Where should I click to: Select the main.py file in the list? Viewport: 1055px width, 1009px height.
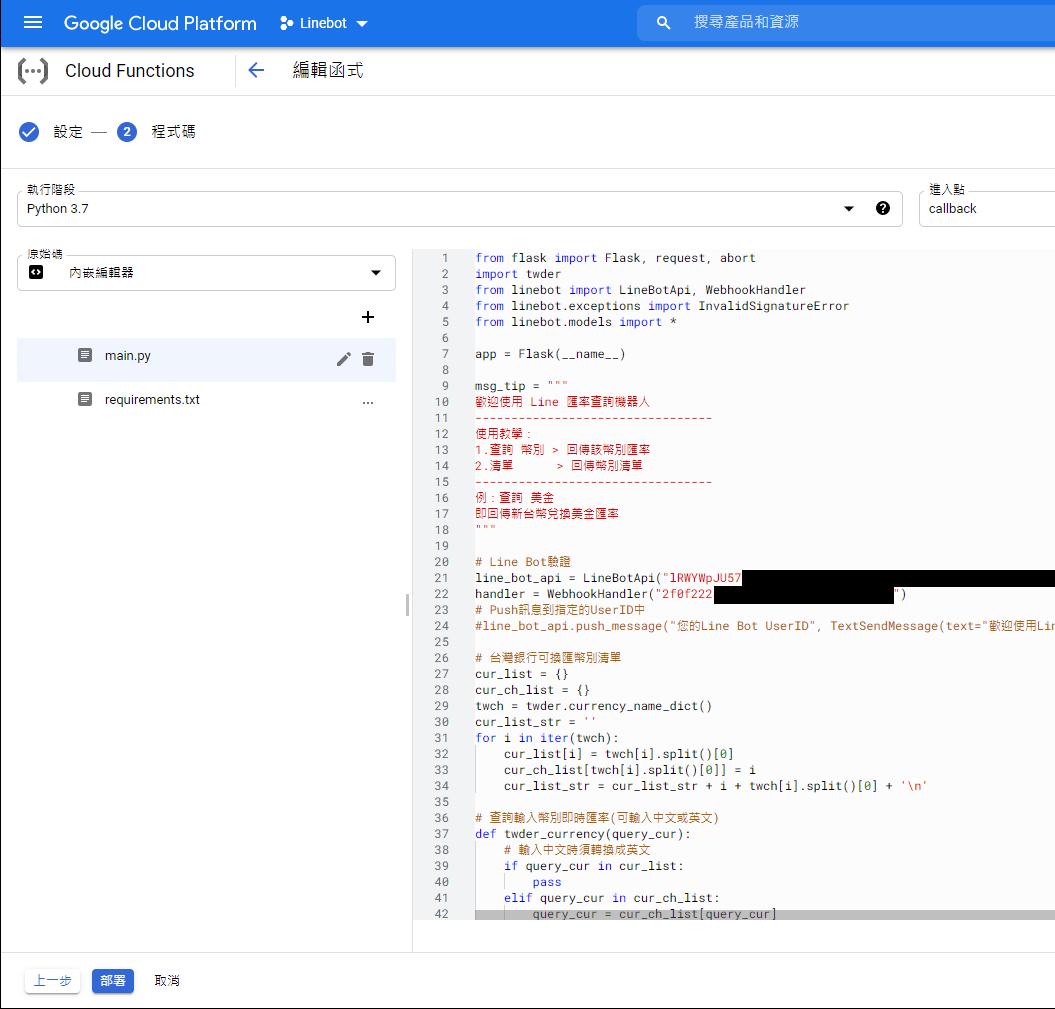click(x=206, y=359)
